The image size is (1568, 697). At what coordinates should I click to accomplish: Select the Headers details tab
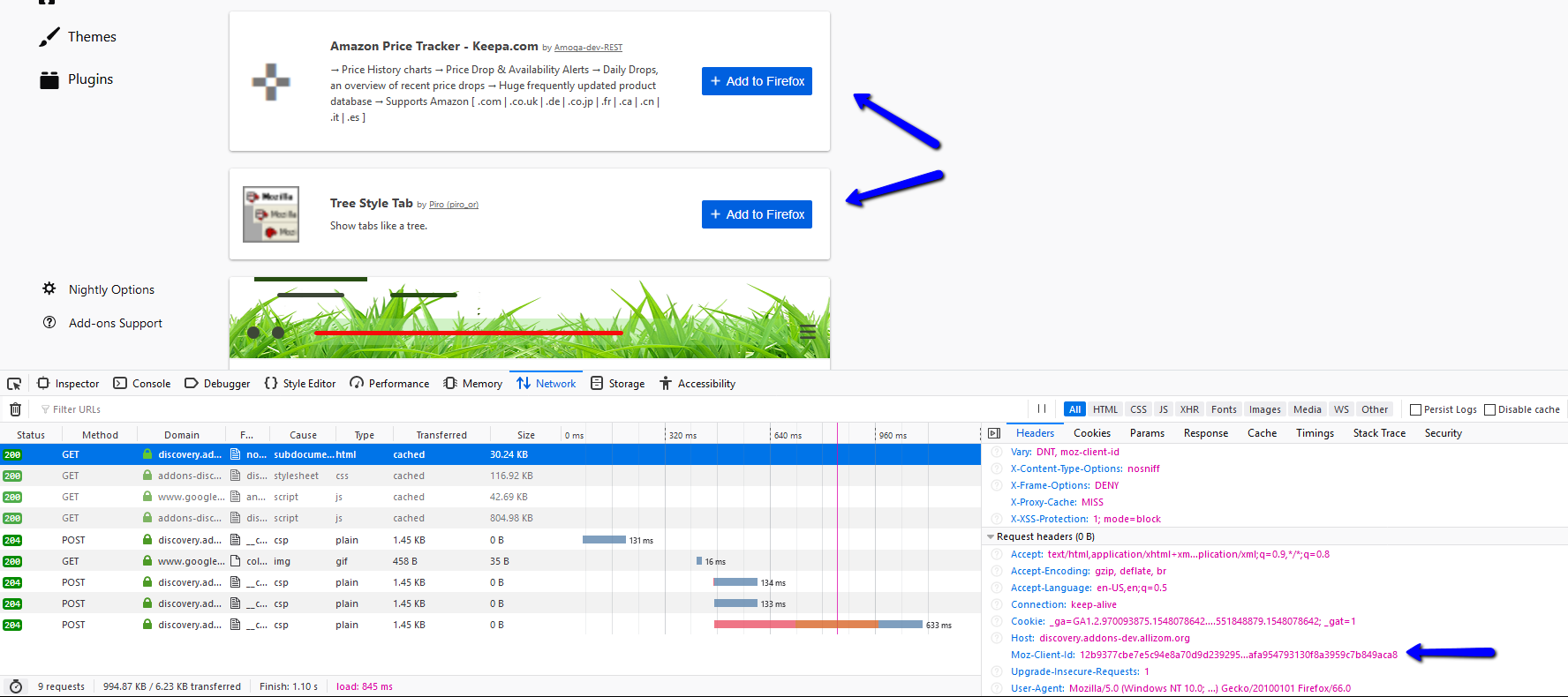[1036, 433]
